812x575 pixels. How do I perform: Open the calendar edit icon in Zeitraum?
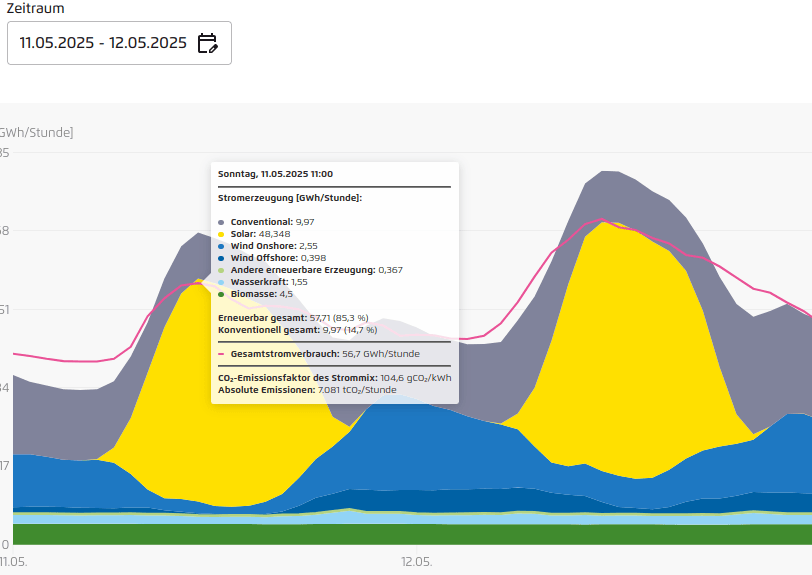(x=208, y=43)
